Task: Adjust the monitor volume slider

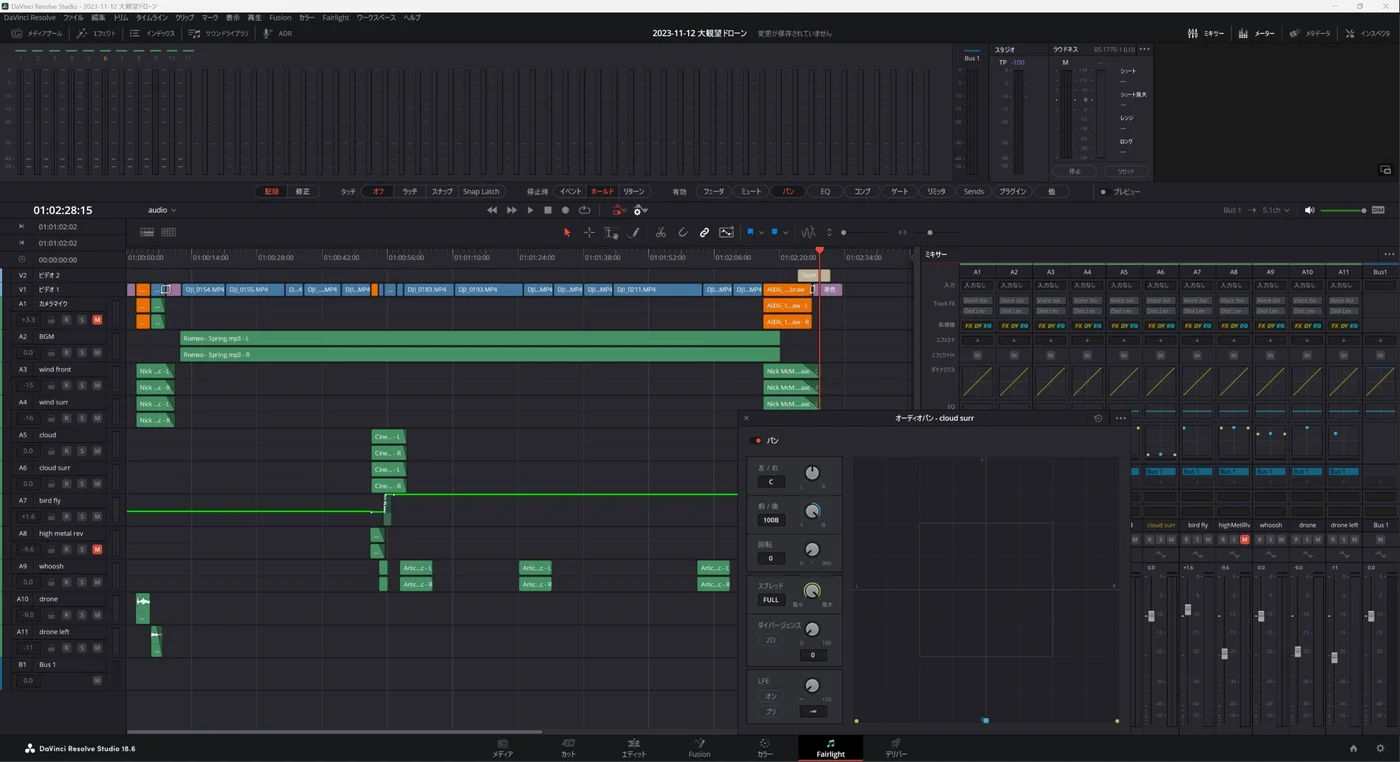Action: tap(1344, 210)
